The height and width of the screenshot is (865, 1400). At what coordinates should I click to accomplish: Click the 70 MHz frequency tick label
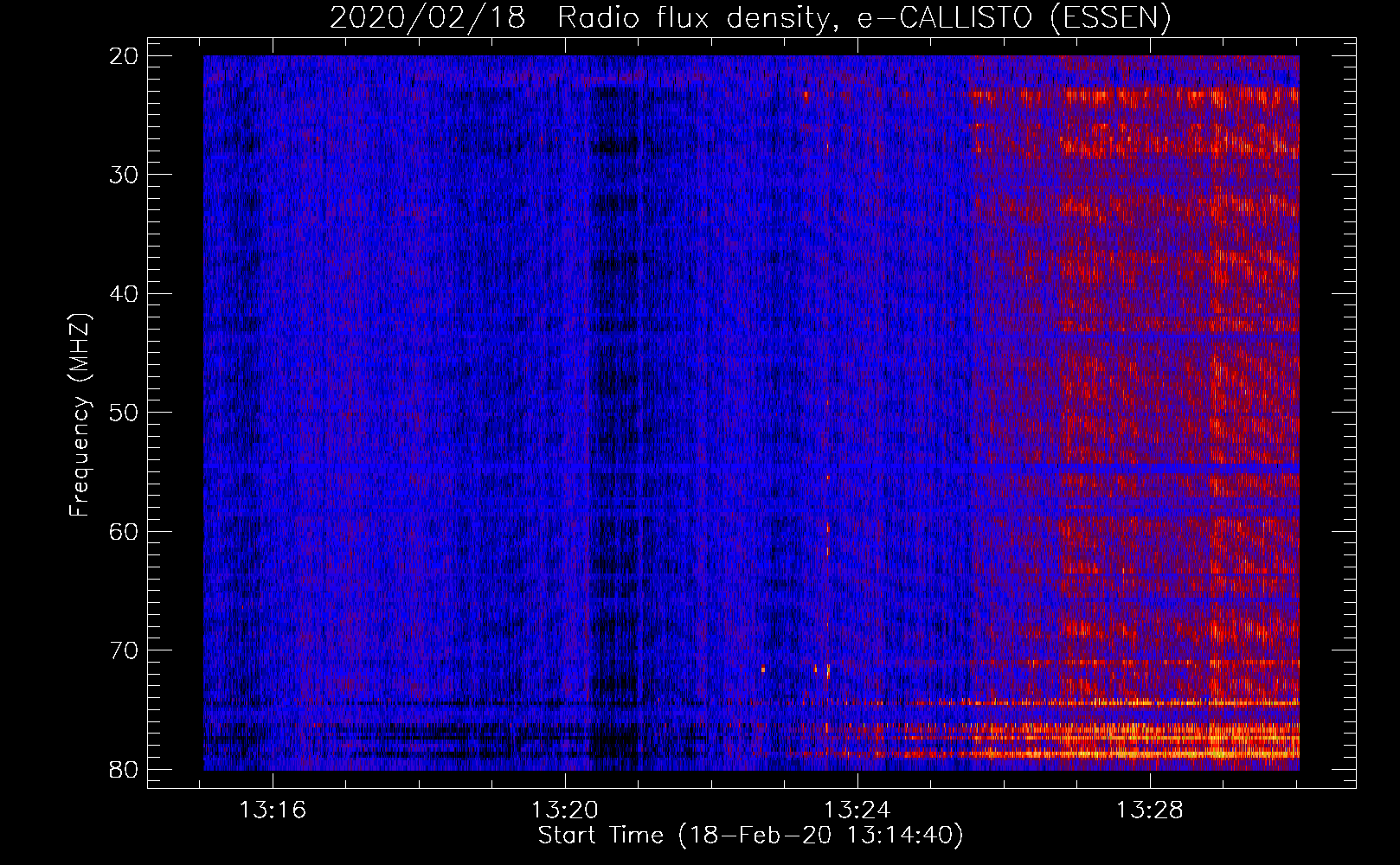click(x=124, y=650)
